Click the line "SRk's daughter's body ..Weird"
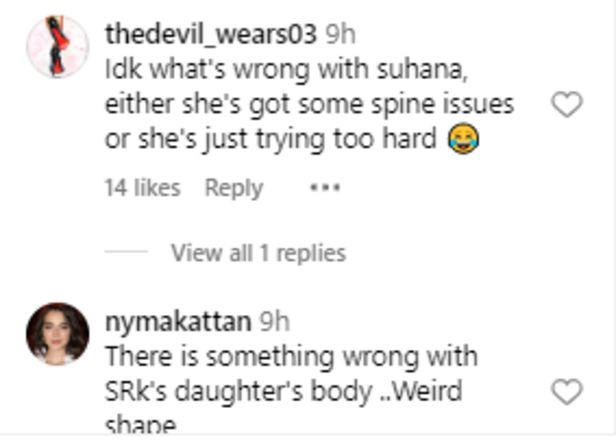The height and width of the screenshot is (442, 616). click(x=284, y=392)
